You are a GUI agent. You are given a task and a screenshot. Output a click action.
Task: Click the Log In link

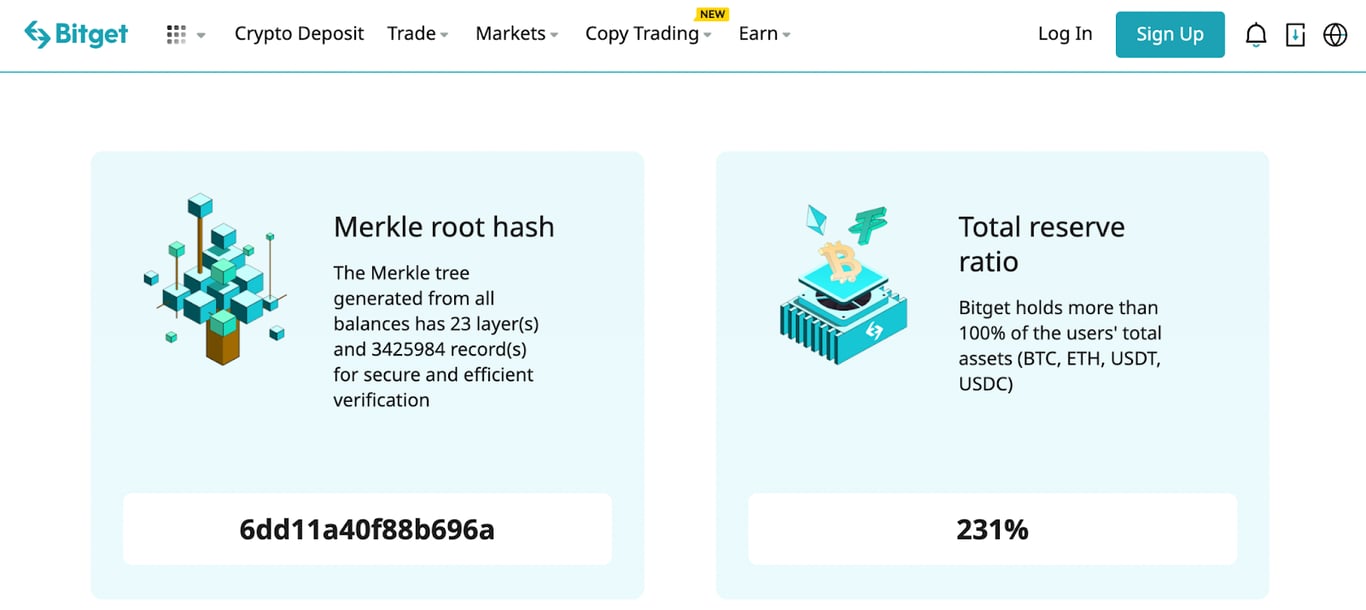pos(1064,33)
